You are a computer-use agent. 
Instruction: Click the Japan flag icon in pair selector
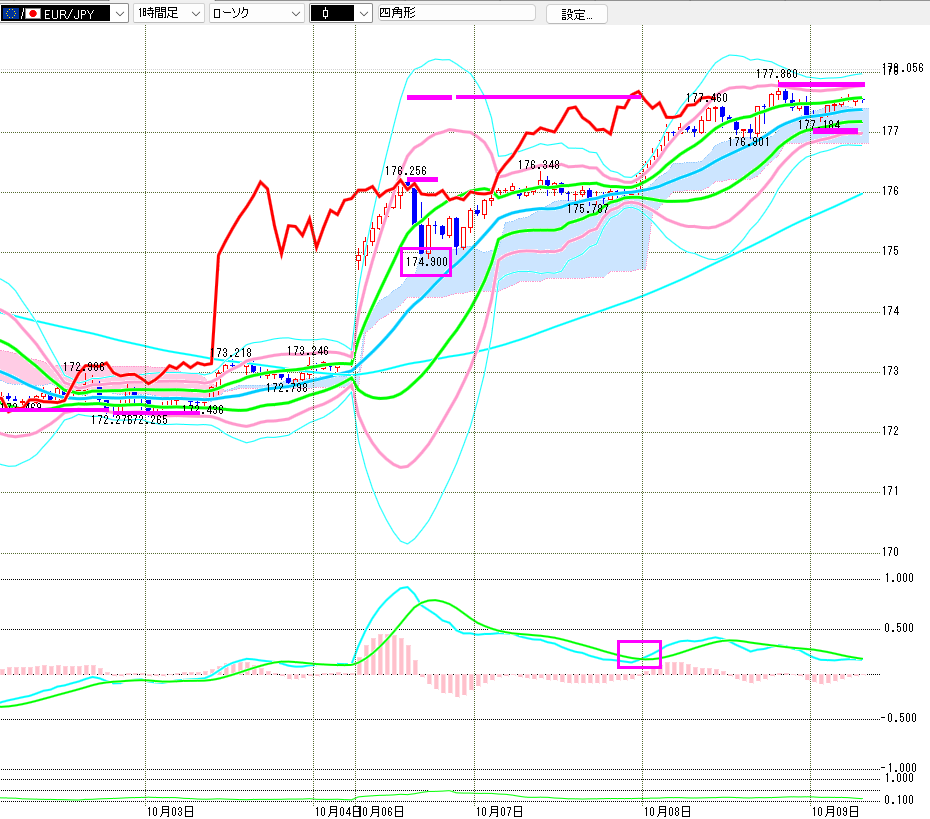[32, 14]
